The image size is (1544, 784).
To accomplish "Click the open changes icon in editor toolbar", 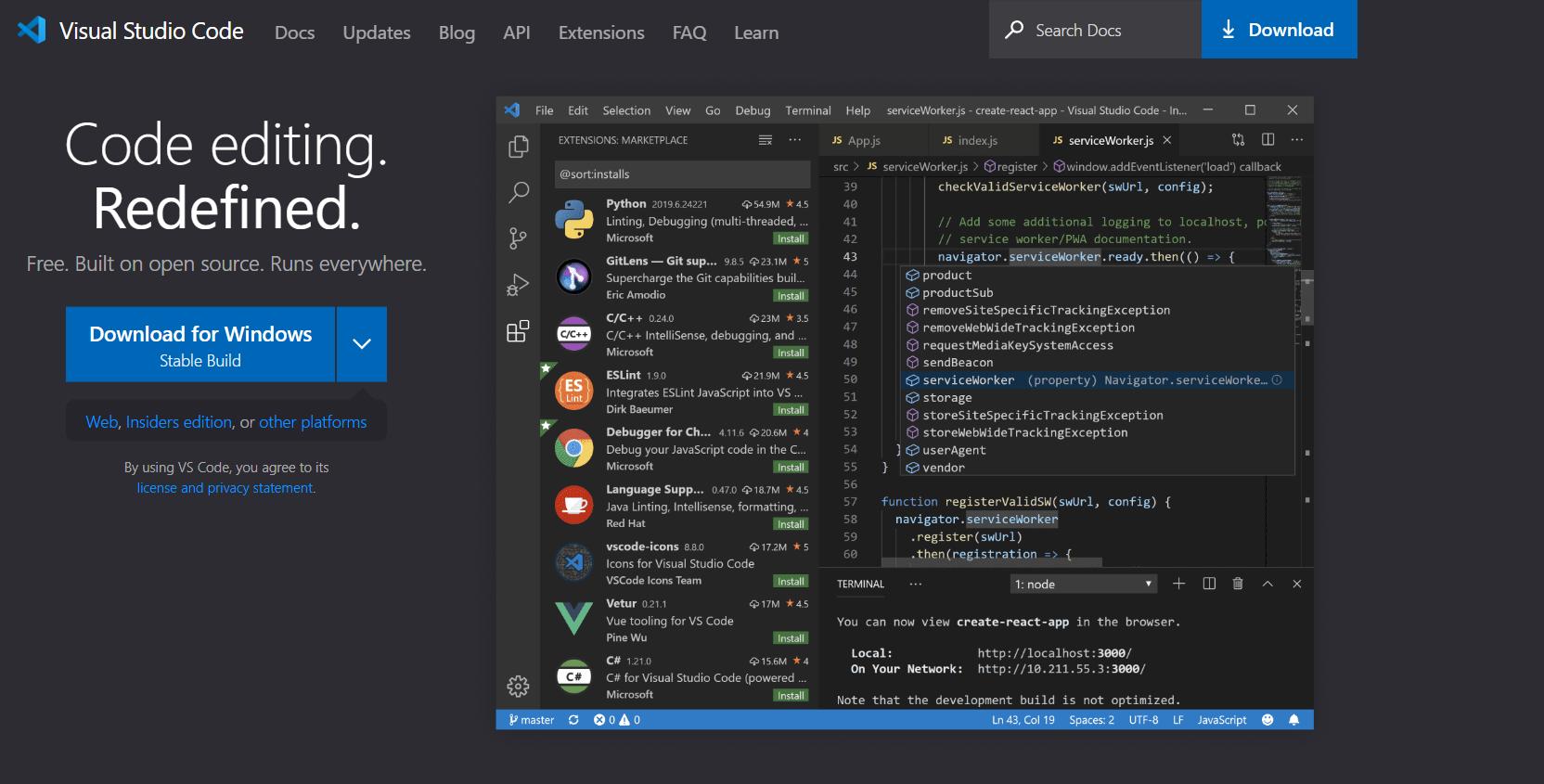I will (1238, 140).
